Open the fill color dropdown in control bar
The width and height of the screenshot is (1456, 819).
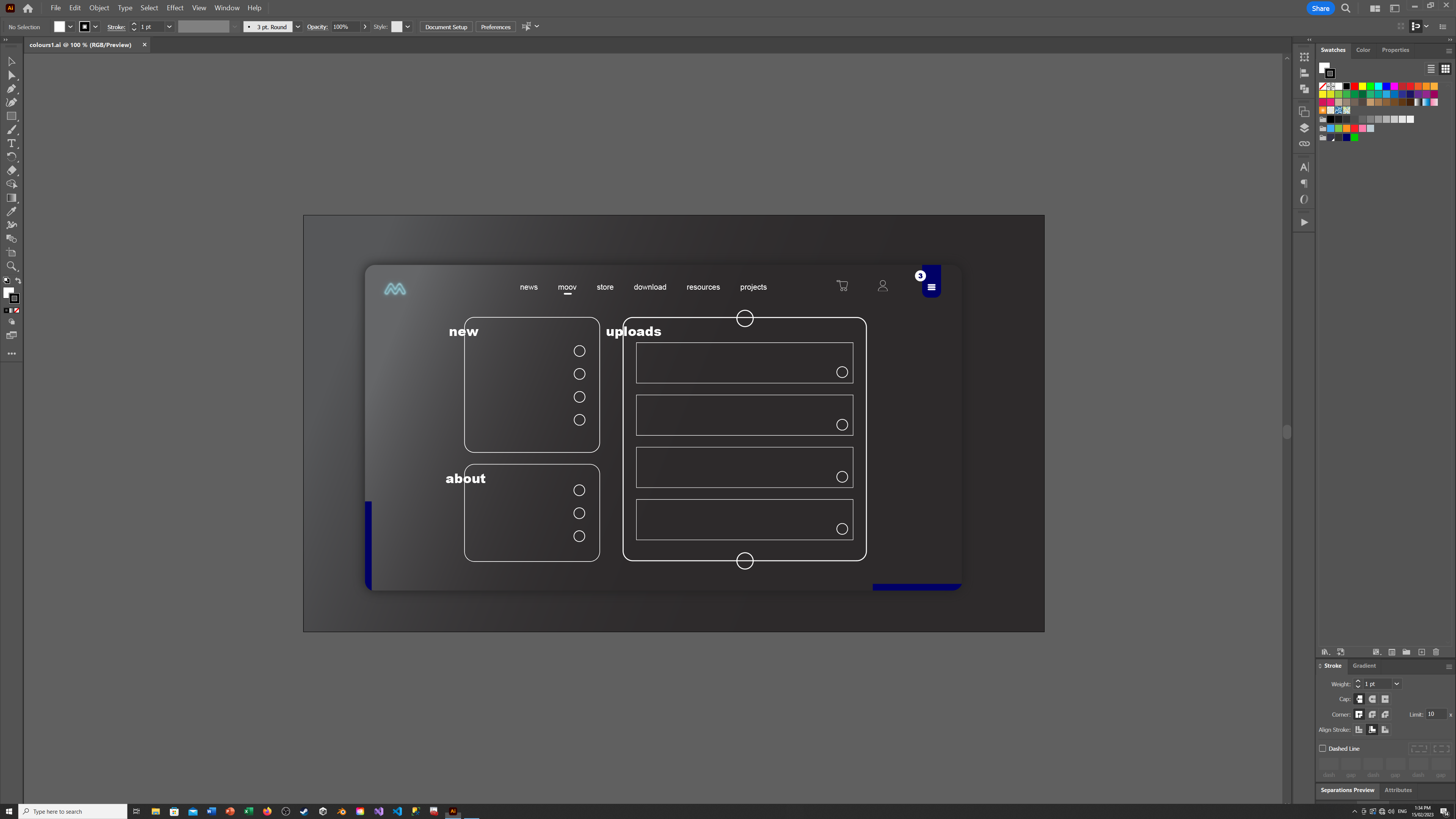tap(71, 27)
